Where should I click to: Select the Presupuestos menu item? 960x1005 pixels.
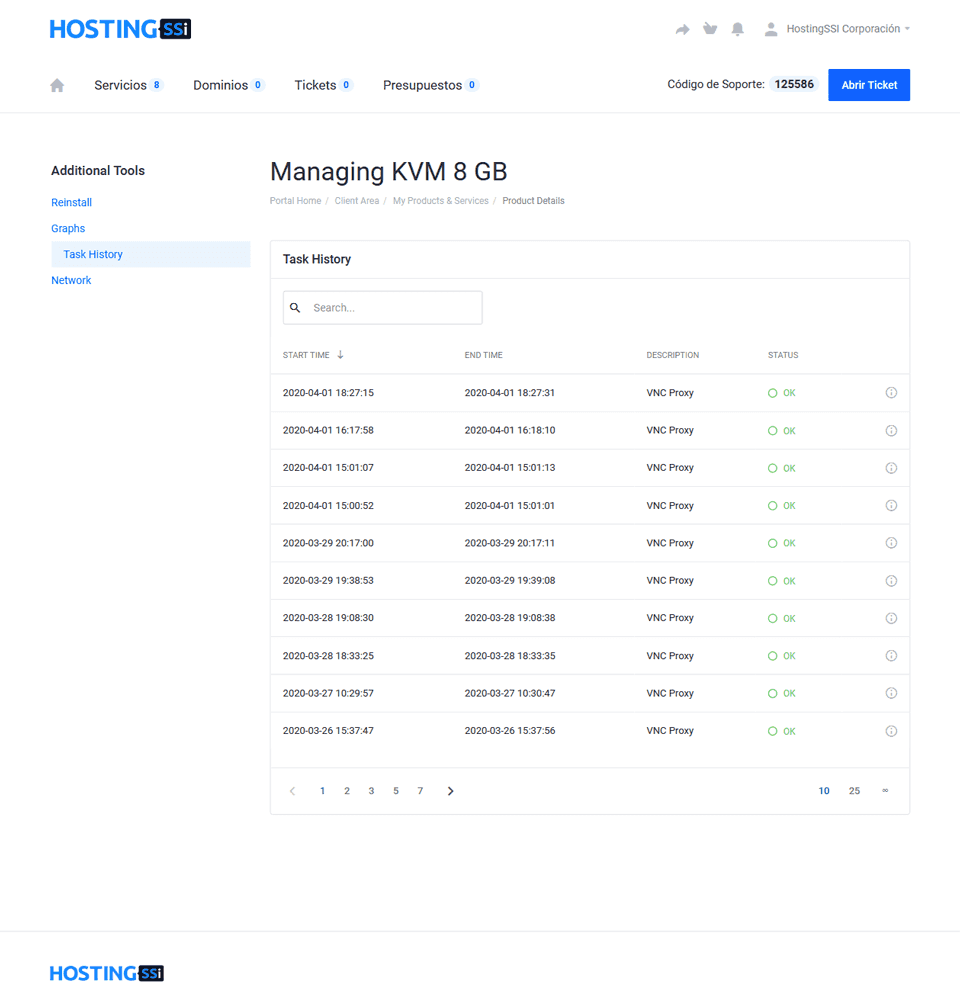point(422,85)
